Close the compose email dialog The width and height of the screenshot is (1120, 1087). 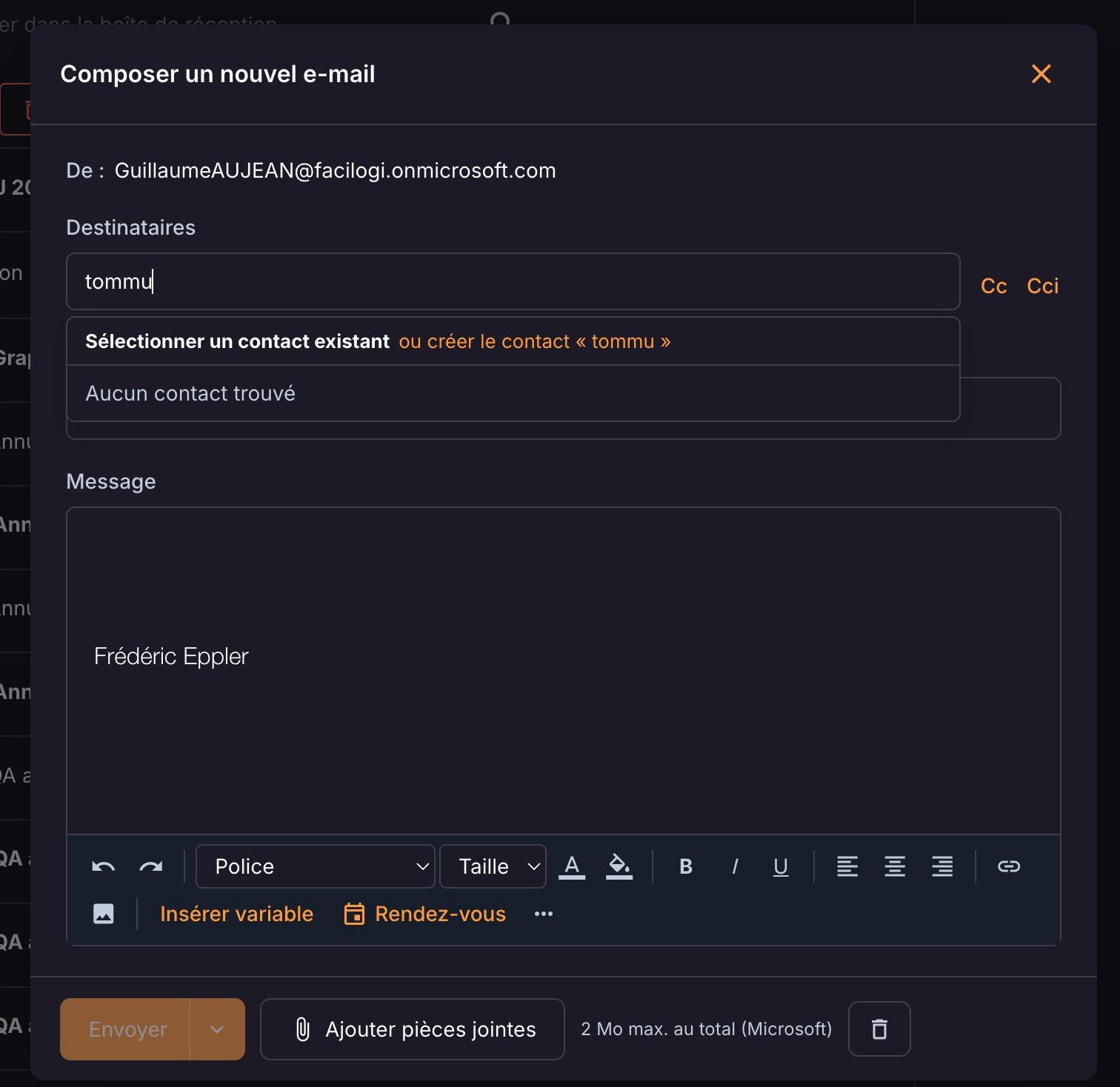pos(1041,74)
